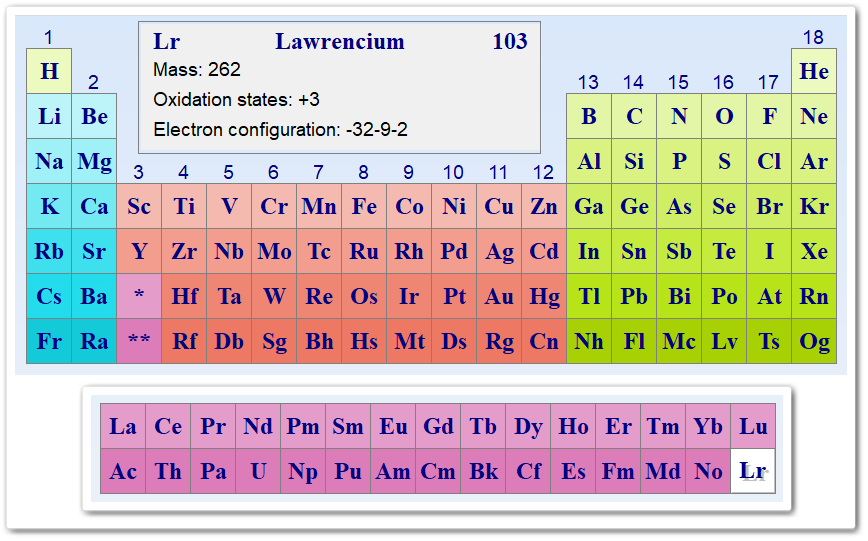Screen dimensions: 868x541
Task: Click the Gold (Au) element
Action: click(499, 296)
